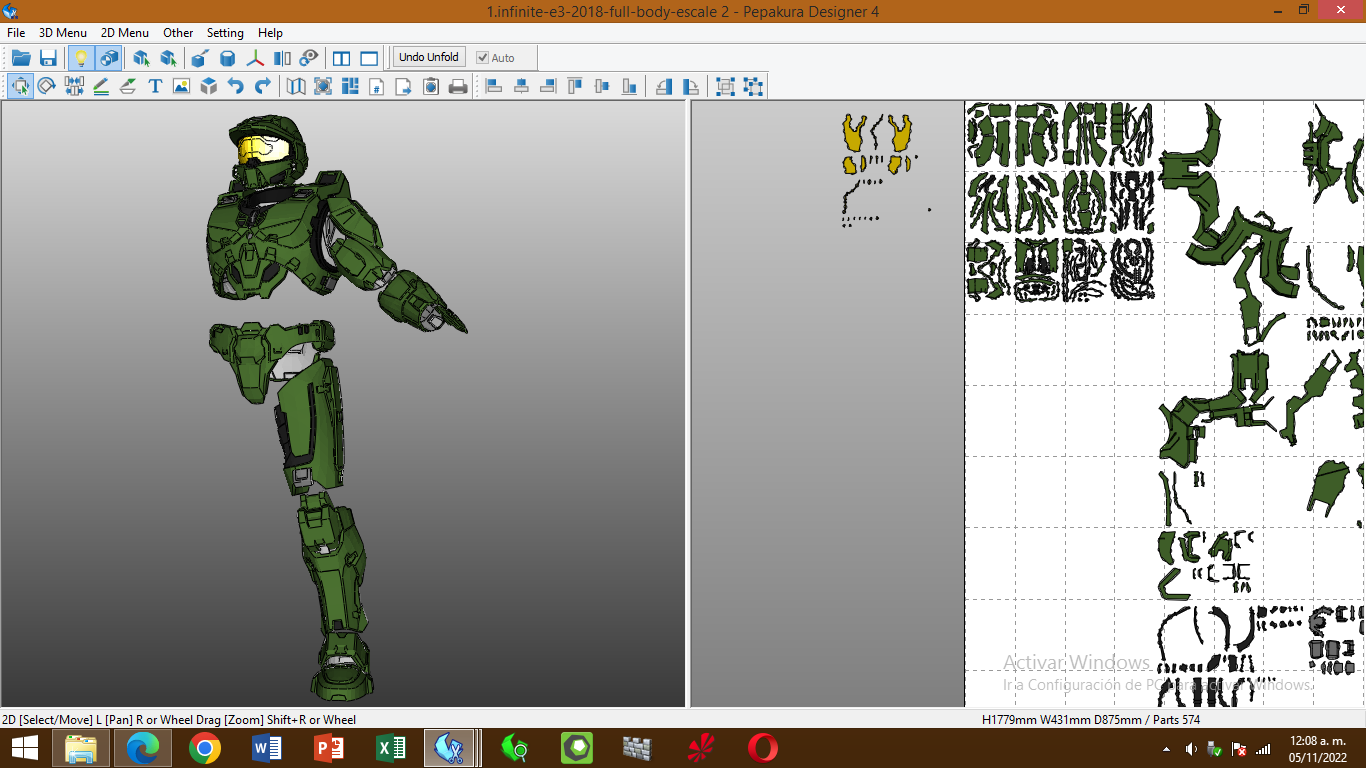The width and height of the screenshot is (1366, 768).
Task: Toggle the light bulb lighting switch
Action: (81, 58)
